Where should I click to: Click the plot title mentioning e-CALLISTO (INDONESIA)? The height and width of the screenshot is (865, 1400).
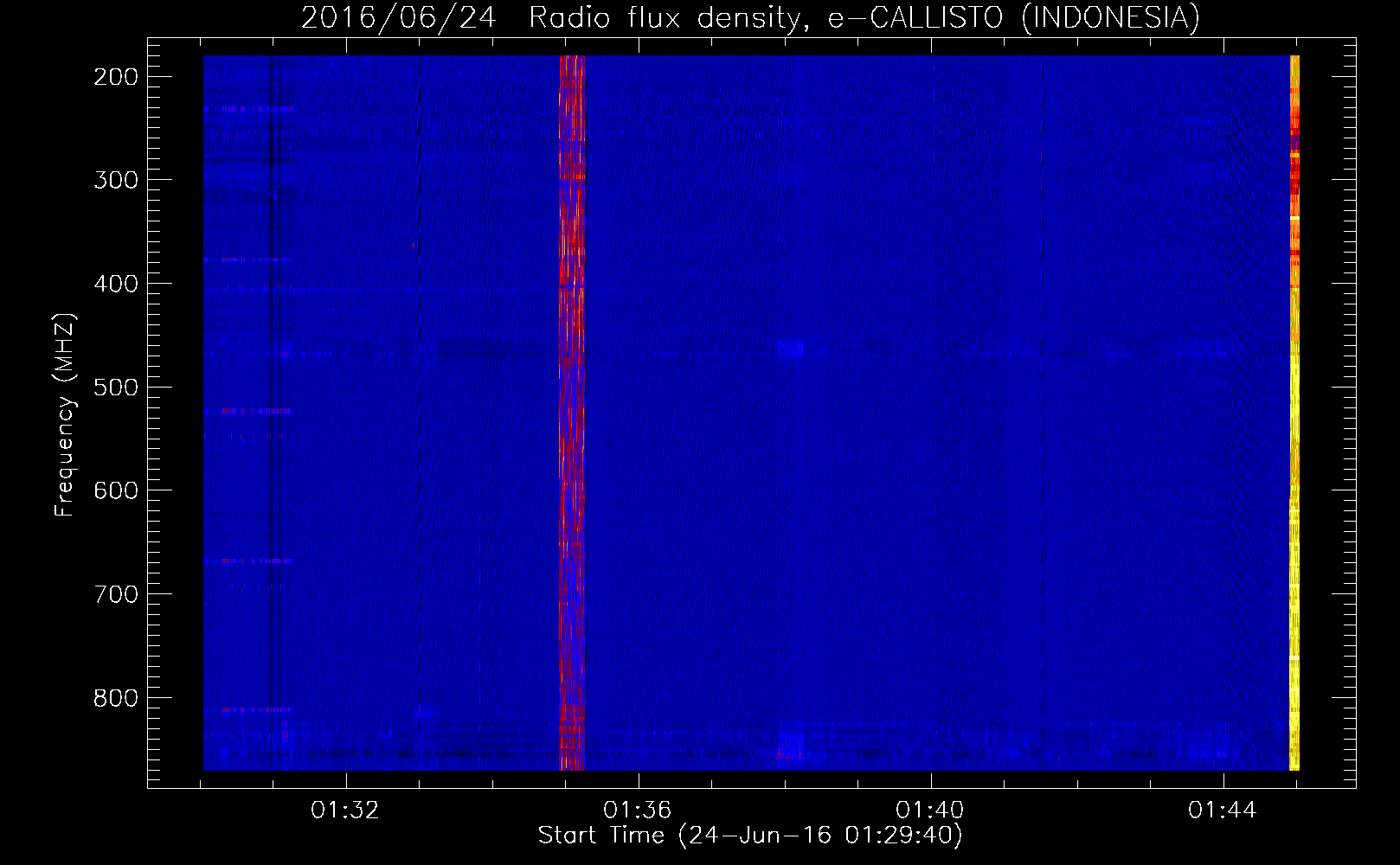tap(750, 17)
